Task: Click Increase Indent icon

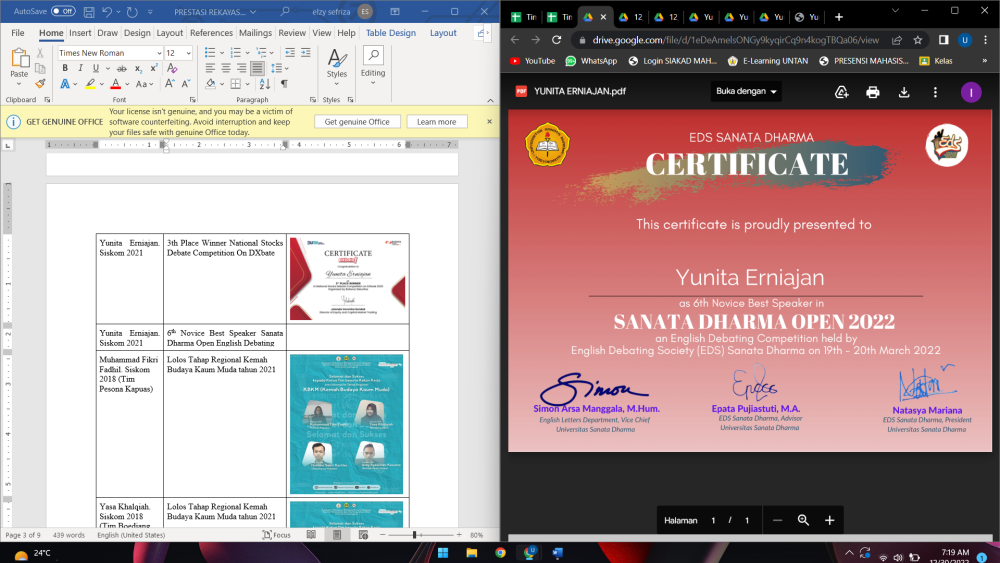Action: [x=305, y=52]
